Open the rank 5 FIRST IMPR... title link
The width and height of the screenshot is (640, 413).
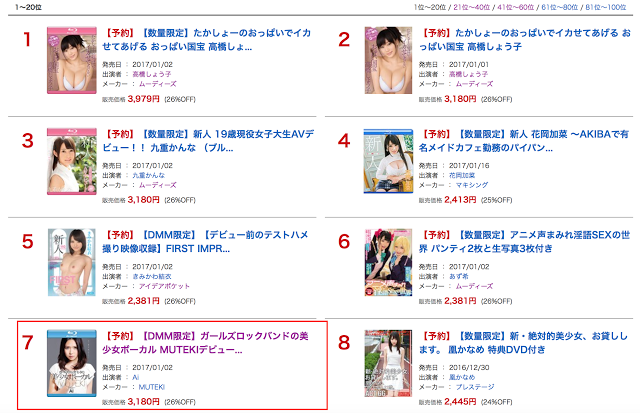pos(205,242)
